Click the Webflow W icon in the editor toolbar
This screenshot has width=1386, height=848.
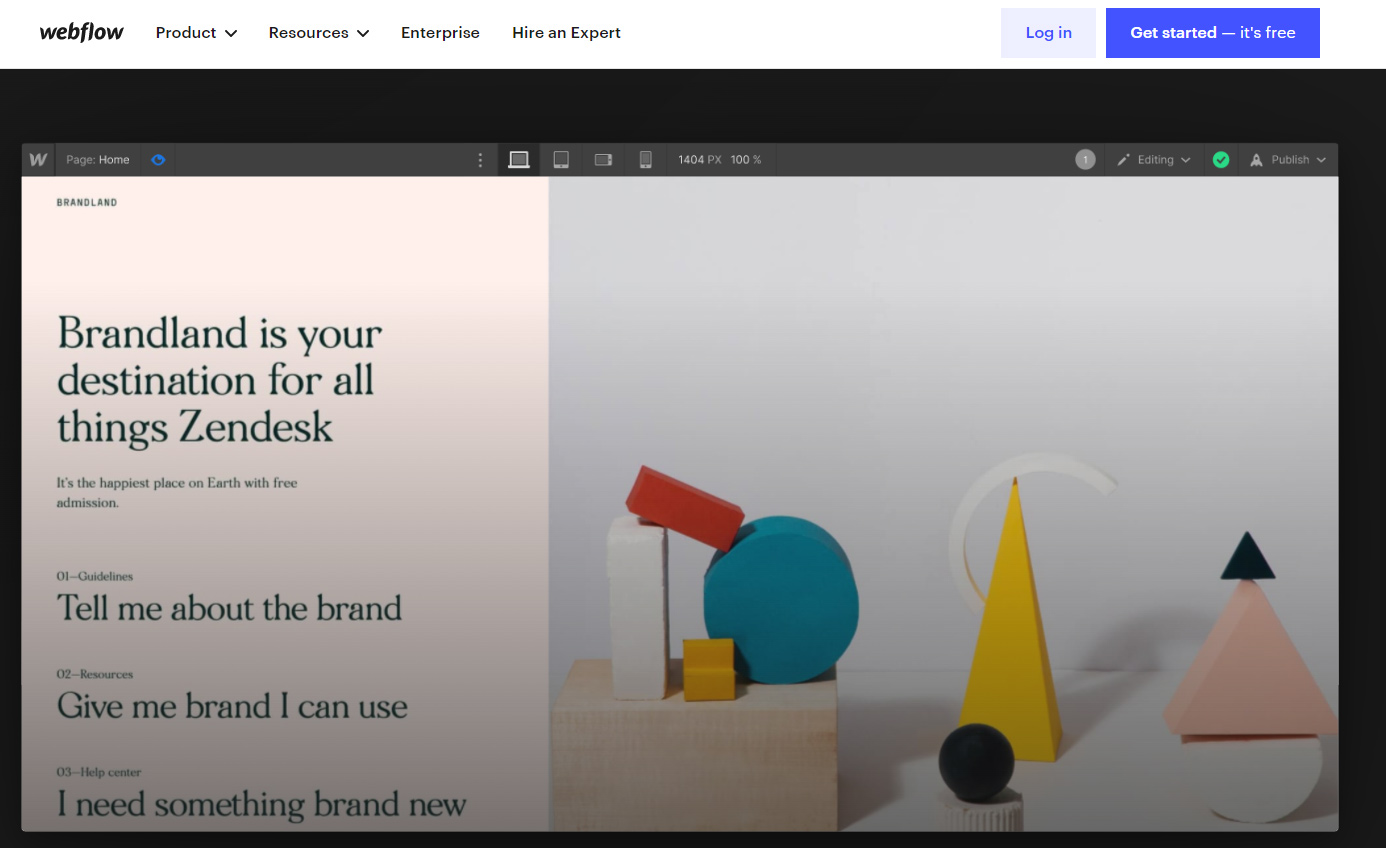tap(38, 160)
